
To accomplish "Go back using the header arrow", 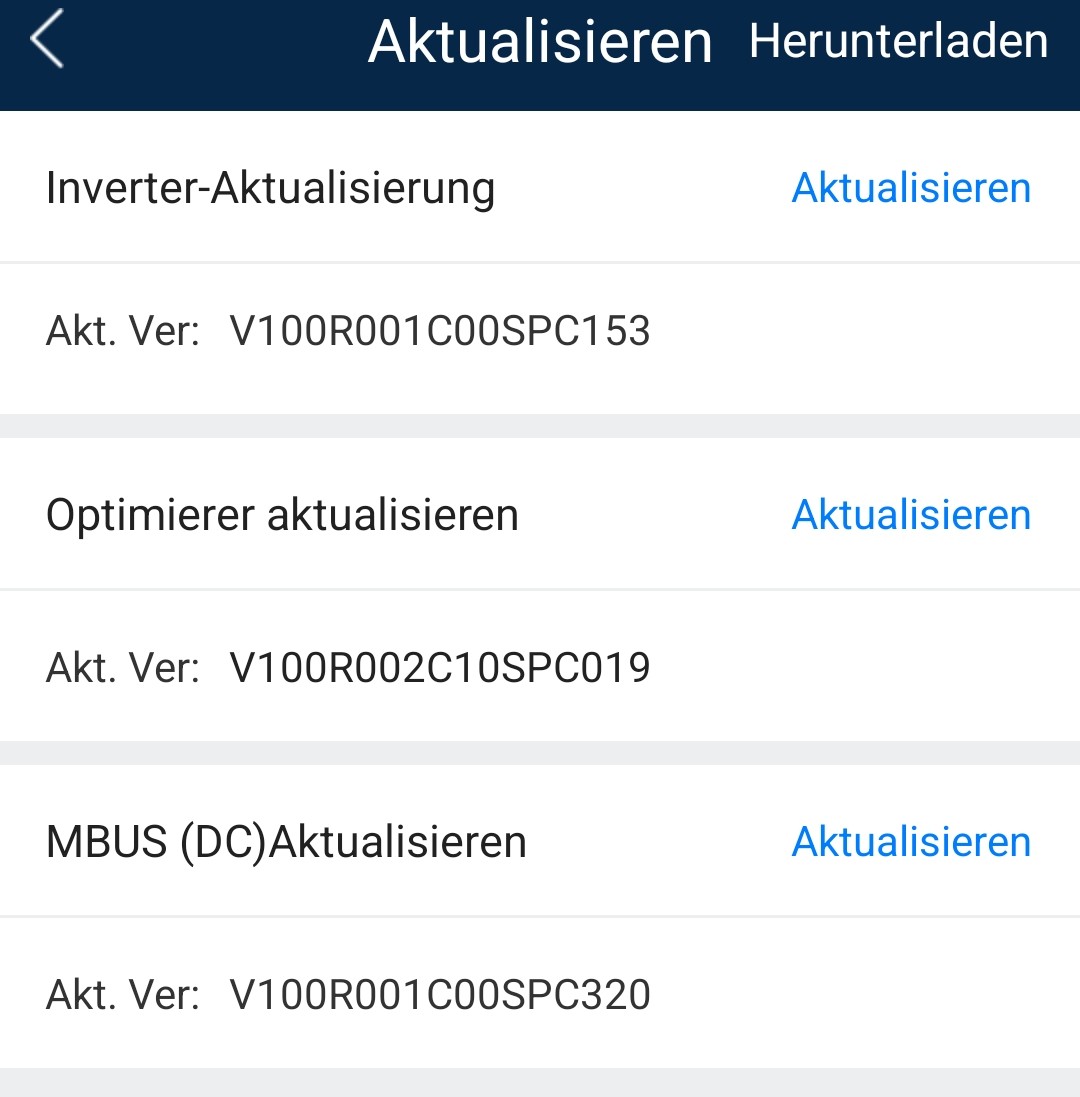I will click(x=47, y=38).
